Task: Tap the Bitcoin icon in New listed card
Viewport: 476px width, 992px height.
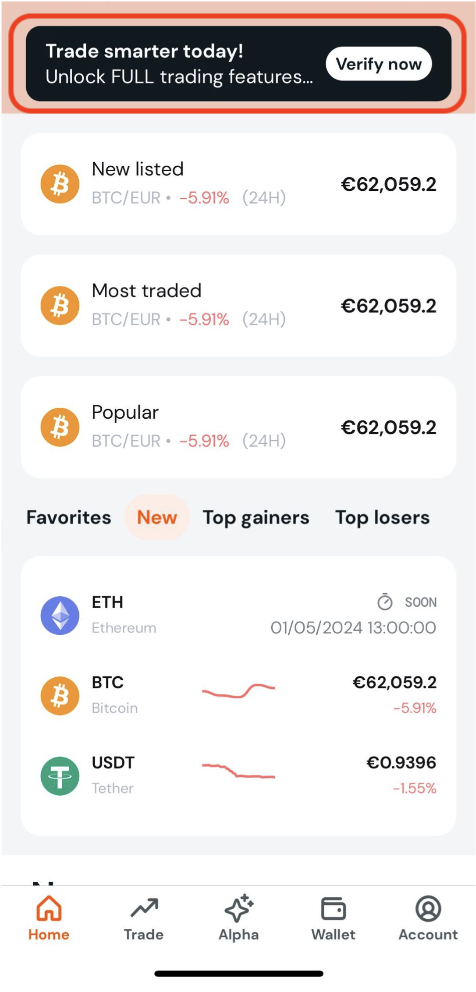Action: pos(60,184)
